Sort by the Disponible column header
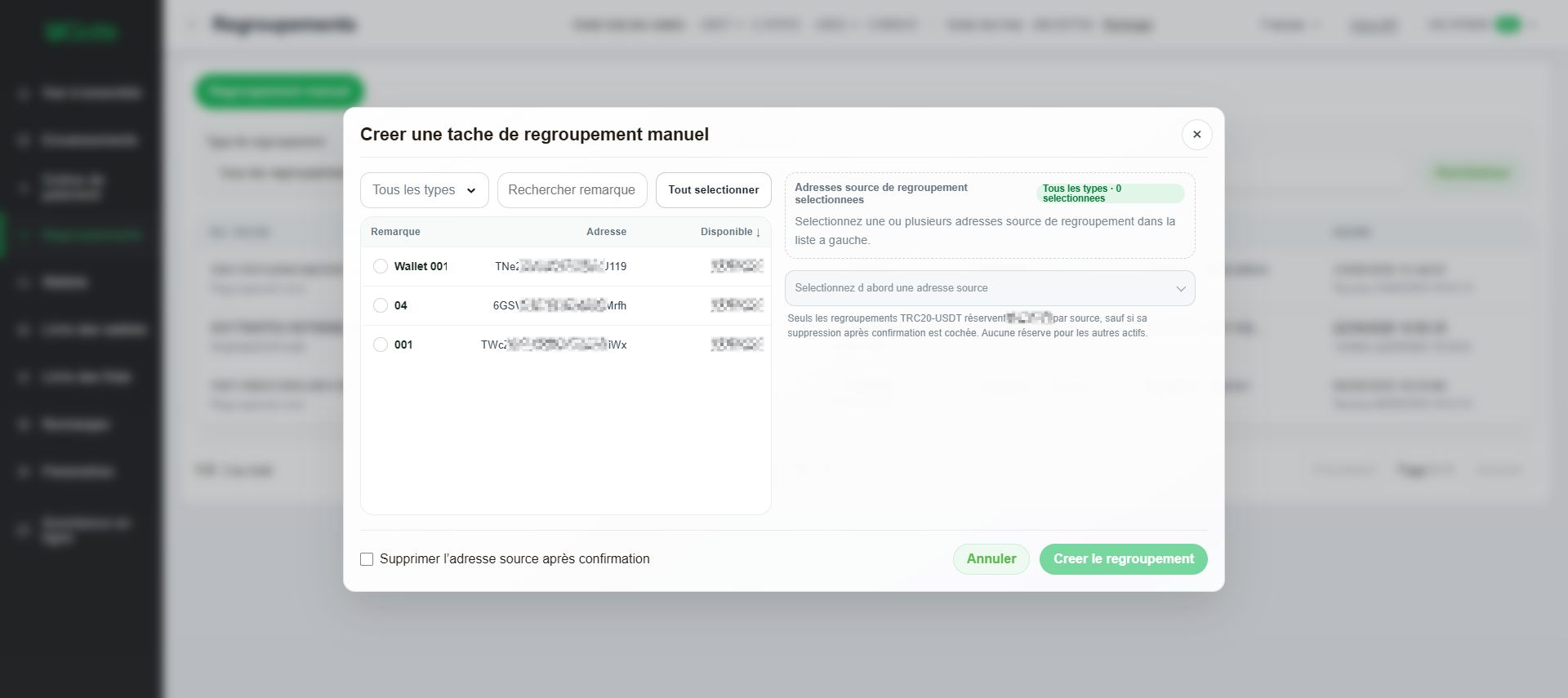This screenshot has width=1568, height=698. [730, 232]
